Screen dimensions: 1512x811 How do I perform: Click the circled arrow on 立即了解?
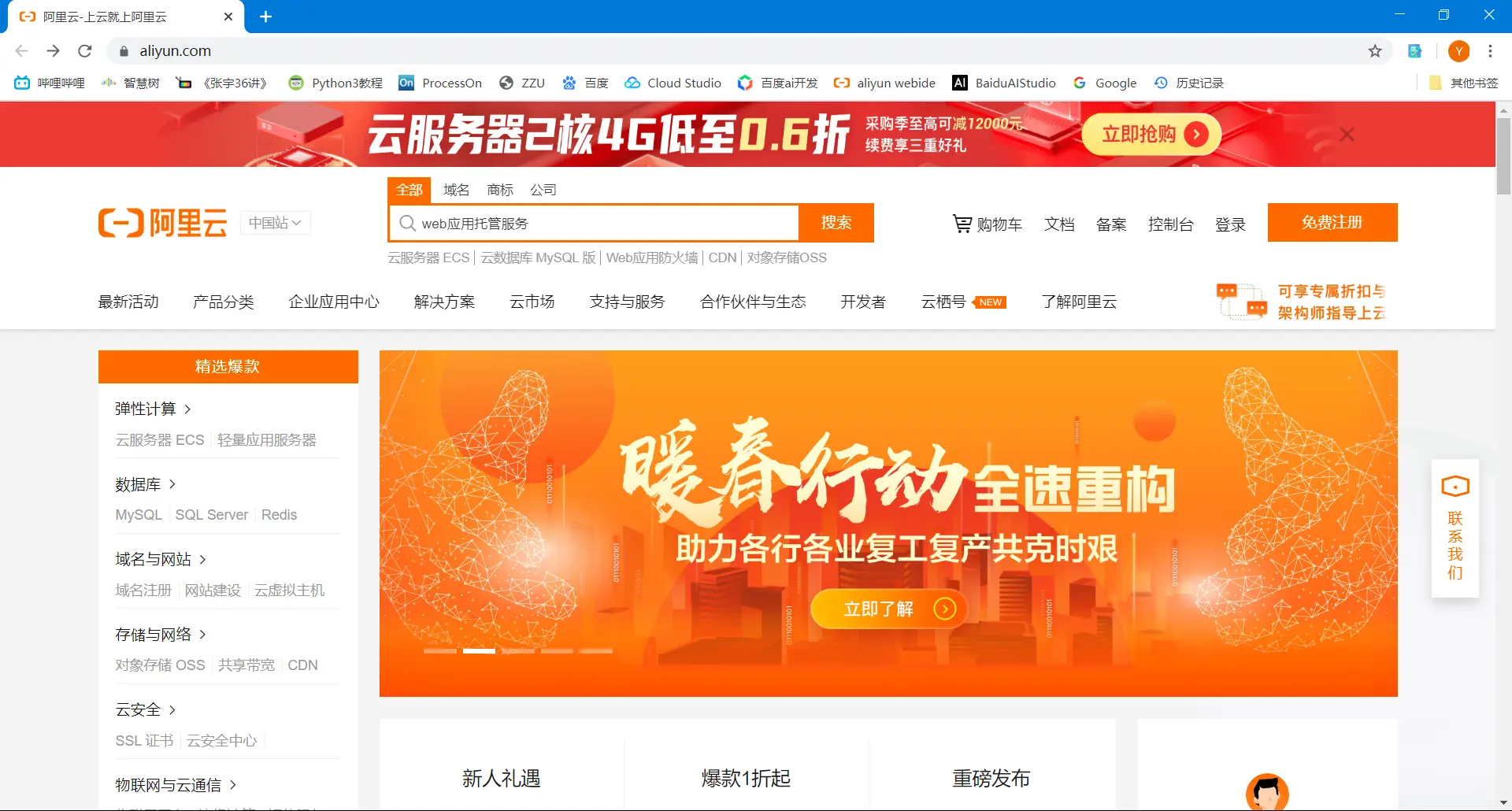pos(945,609)
